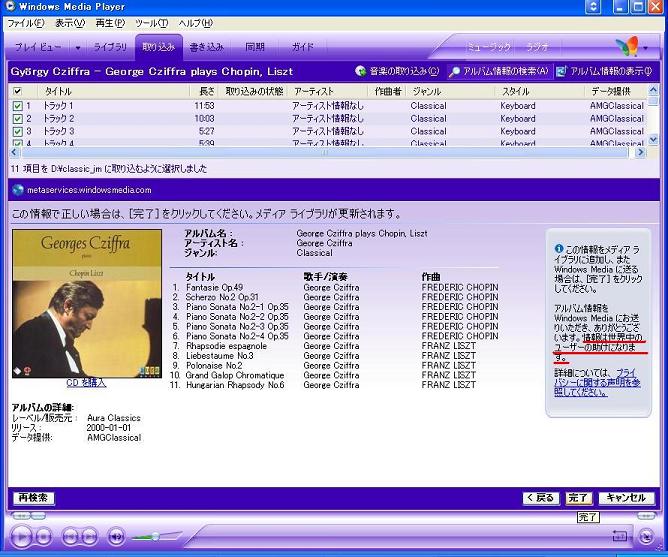
Task: Sort by the 長さ column header
Action: pos(204,91)
